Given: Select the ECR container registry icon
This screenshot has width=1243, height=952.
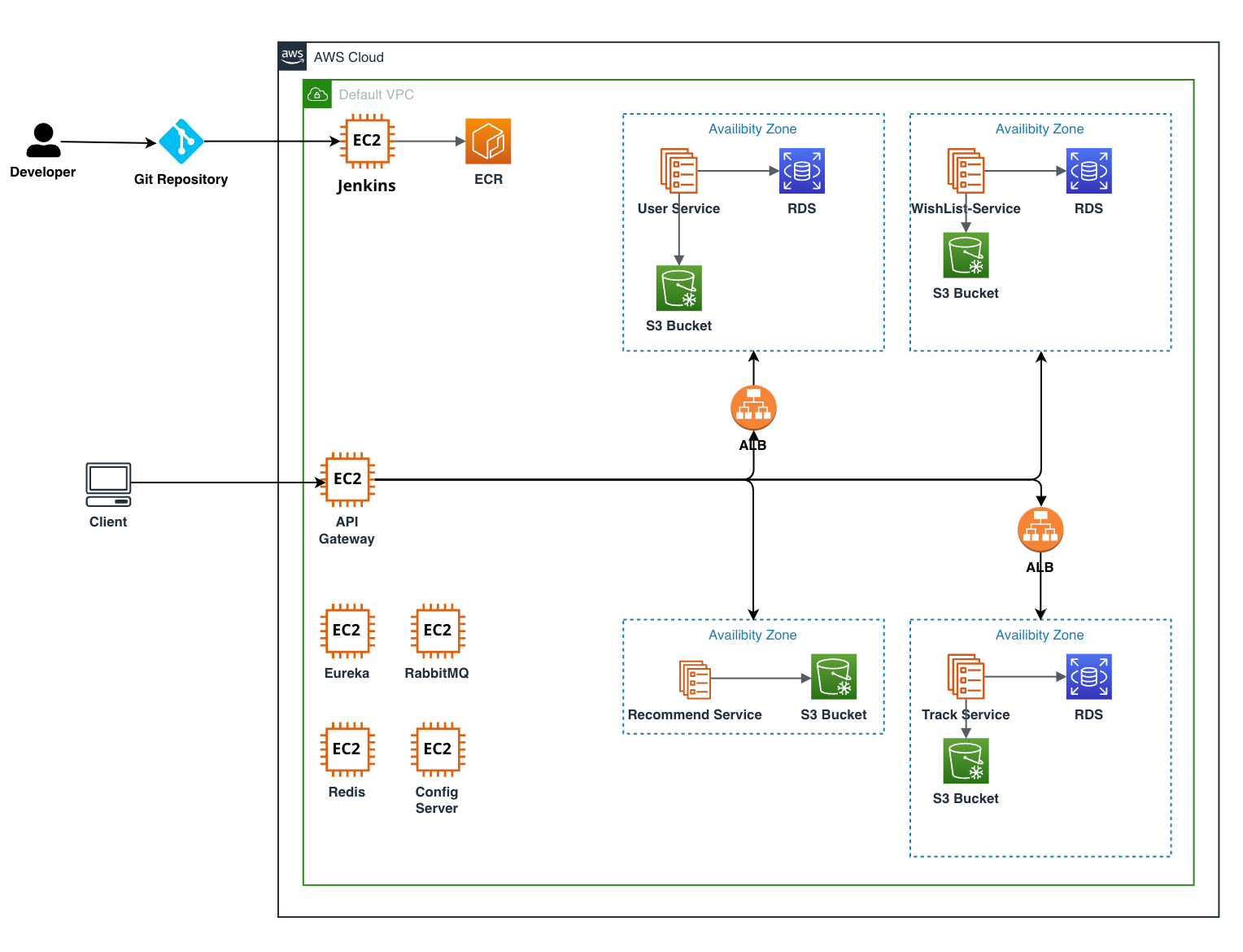Looking at the screenshot, I should pos(488,141).
